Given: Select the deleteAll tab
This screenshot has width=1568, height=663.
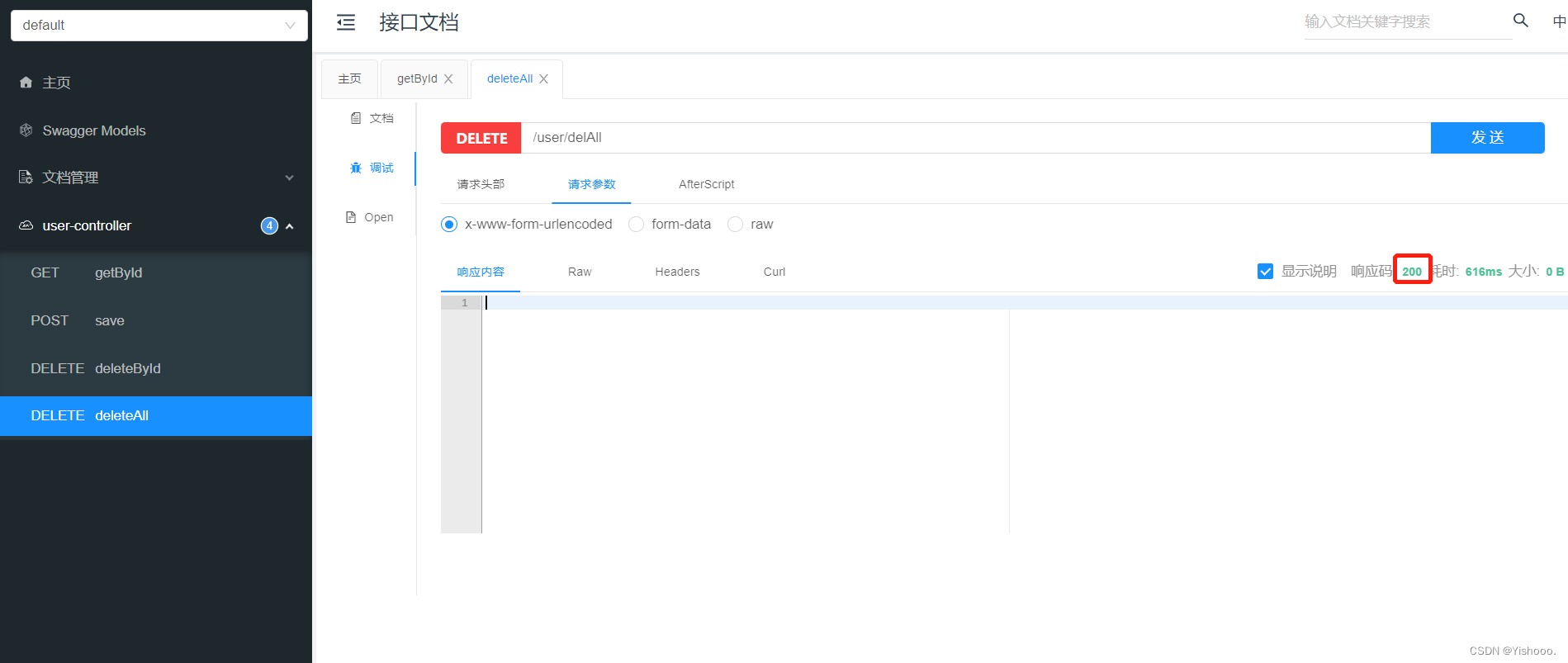Looking at the screenshot, I should 509,79.
